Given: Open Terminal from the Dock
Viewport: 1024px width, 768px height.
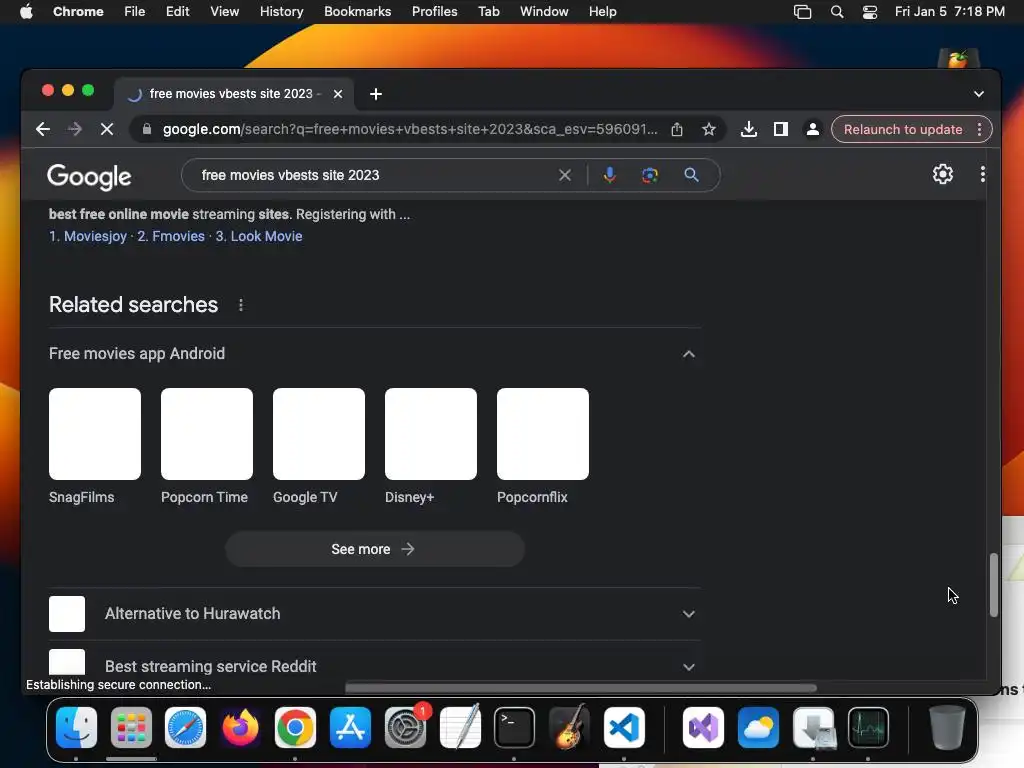Looking at the screenshot, I should (515, 728).
